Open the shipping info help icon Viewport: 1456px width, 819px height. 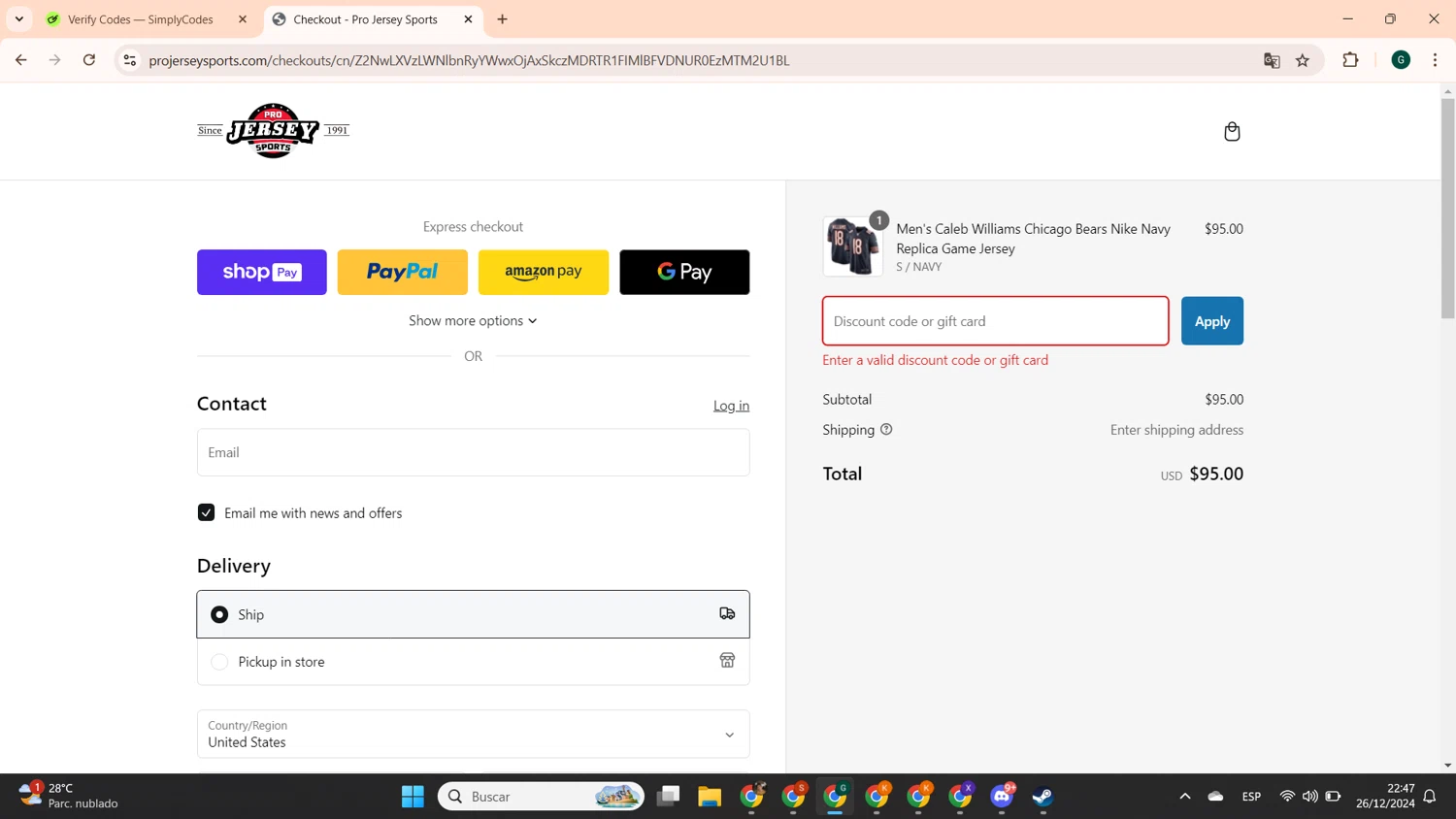coord(886,429)
